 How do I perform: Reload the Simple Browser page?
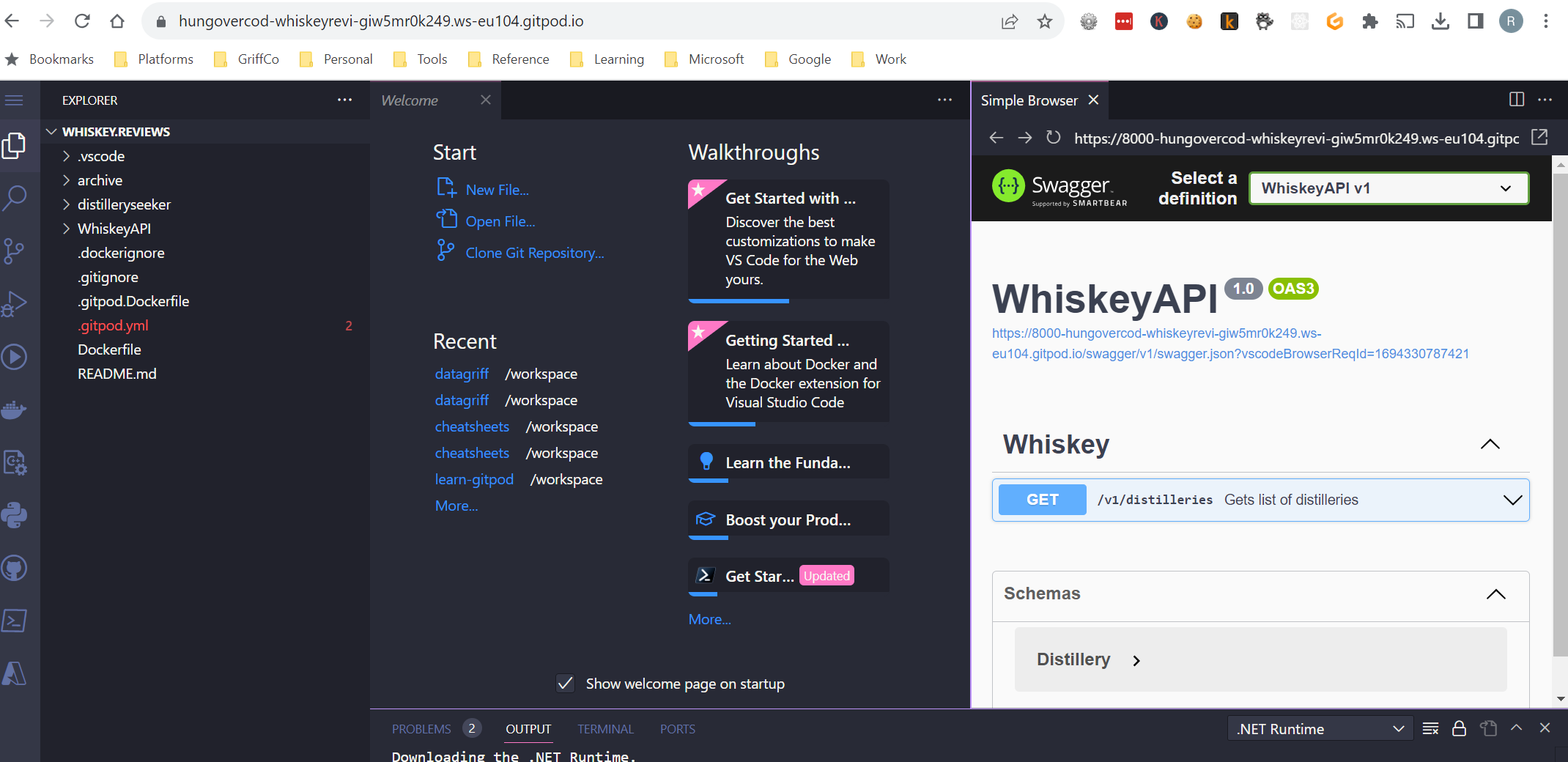[x=1053, y=138]
